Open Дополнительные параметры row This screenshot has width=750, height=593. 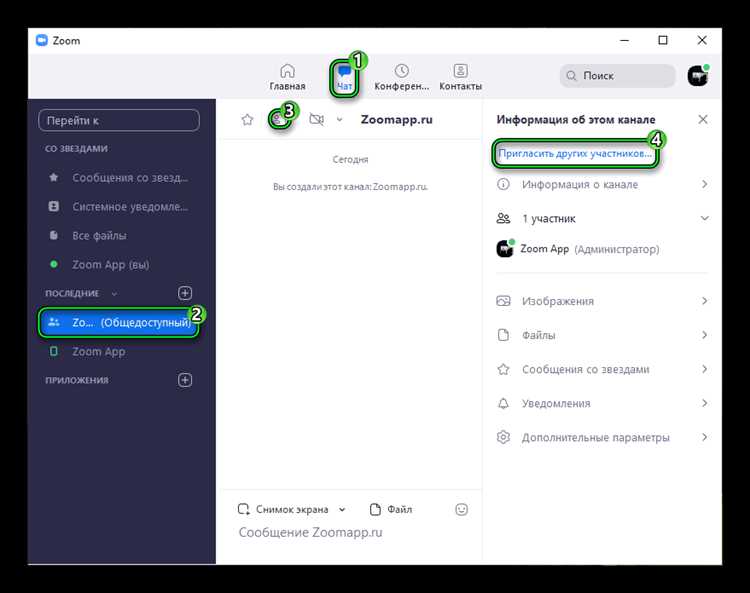[602, 437]
